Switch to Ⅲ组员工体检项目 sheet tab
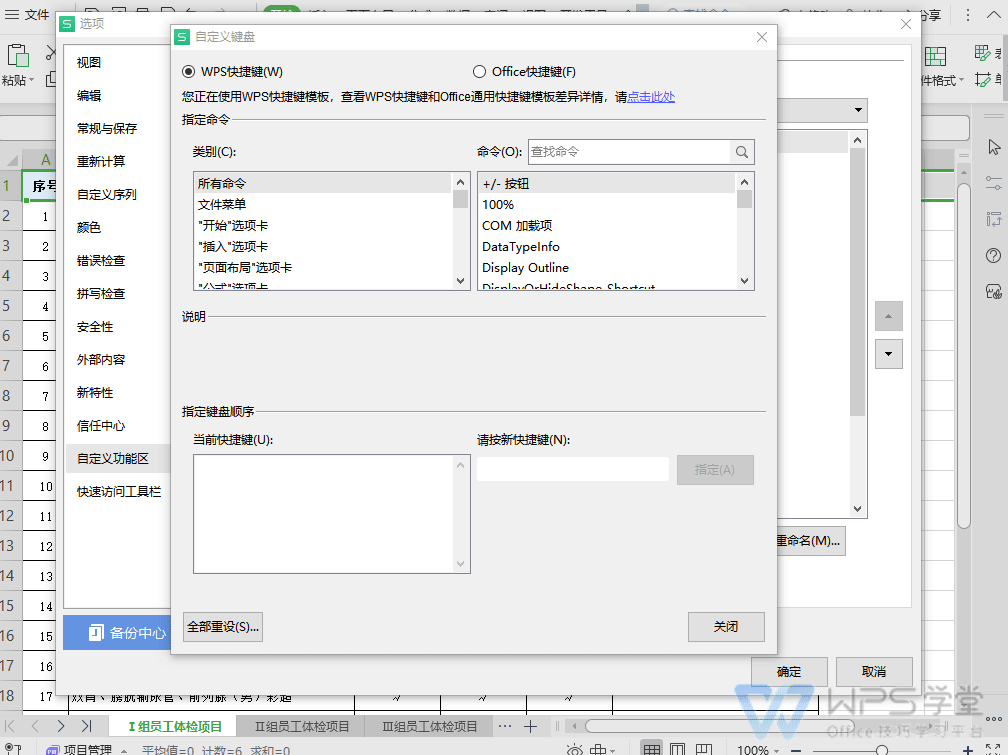 [429, 726]
